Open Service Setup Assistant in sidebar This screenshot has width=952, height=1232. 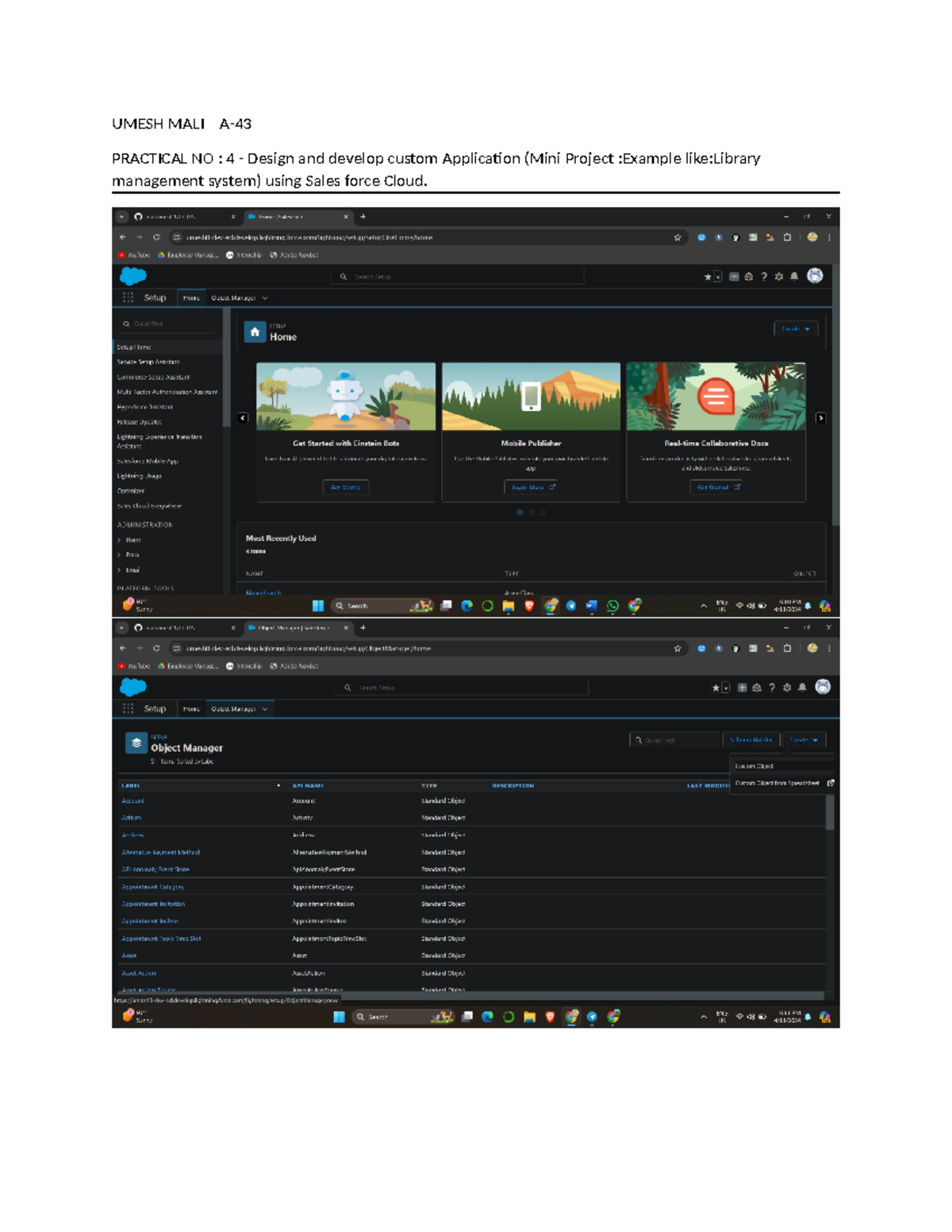[148, 362]
